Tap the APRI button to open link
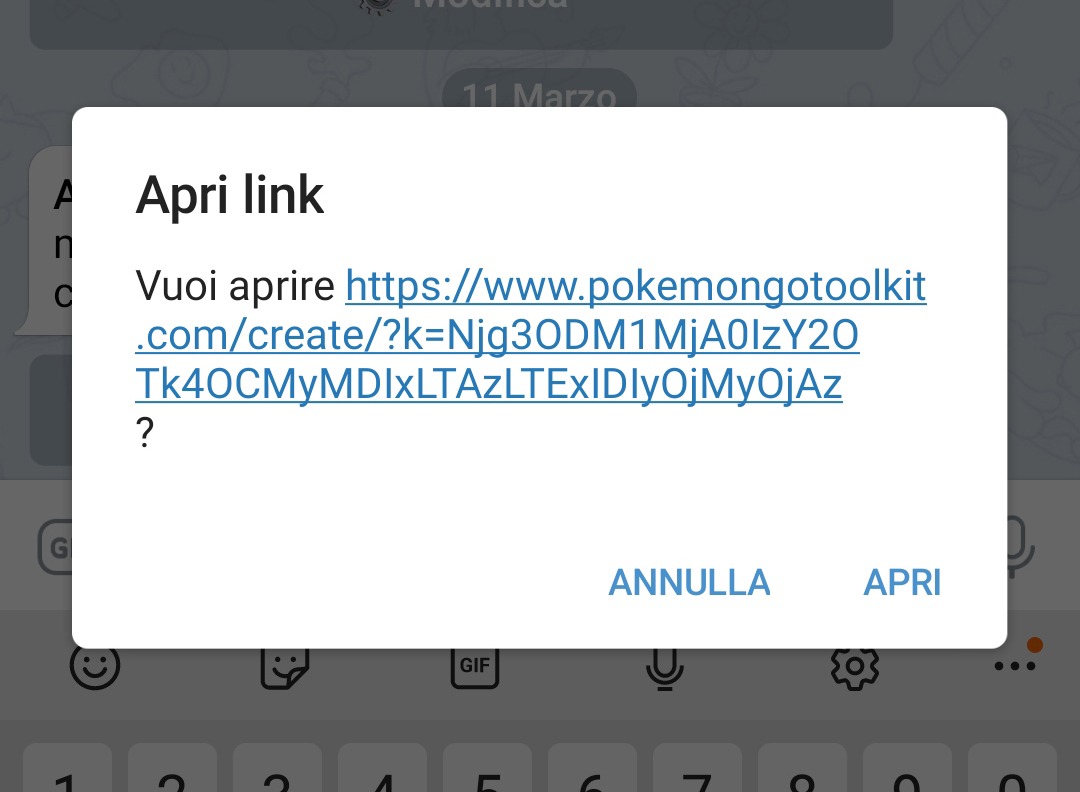 click(x=902, y=583)
